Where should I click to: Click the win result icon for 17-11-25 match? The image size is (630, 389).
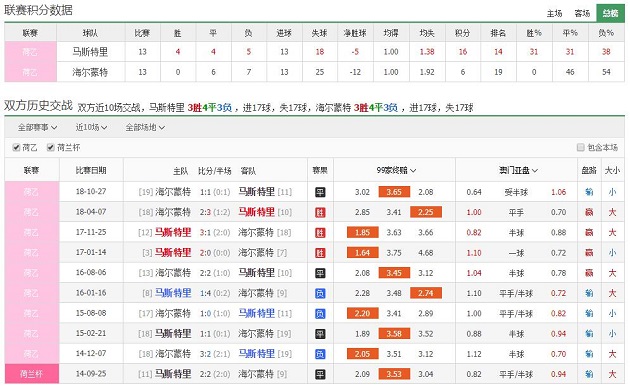pos(320,233)
